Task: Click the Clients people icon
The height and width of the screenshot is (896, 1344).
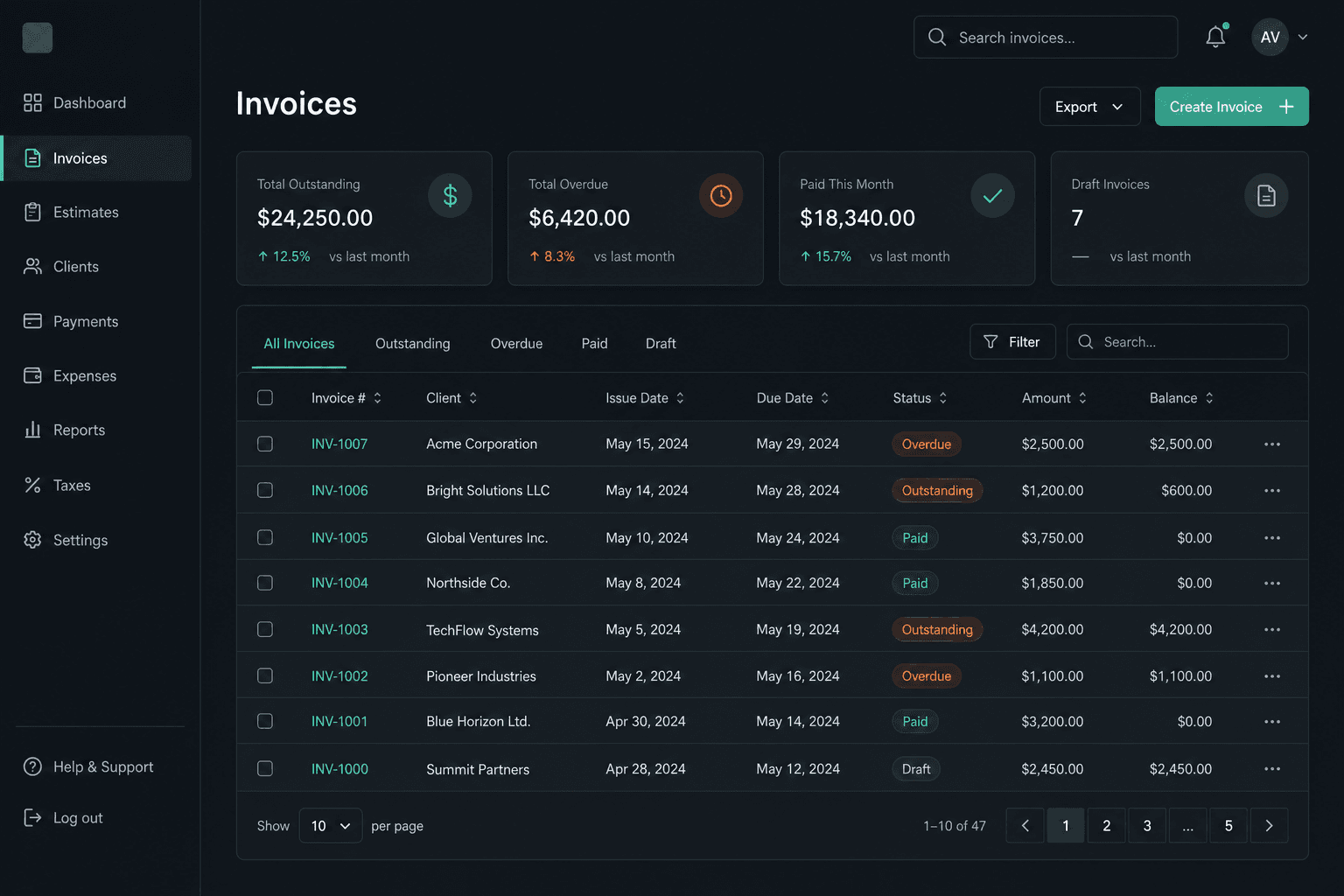Action: pos(32,266)
